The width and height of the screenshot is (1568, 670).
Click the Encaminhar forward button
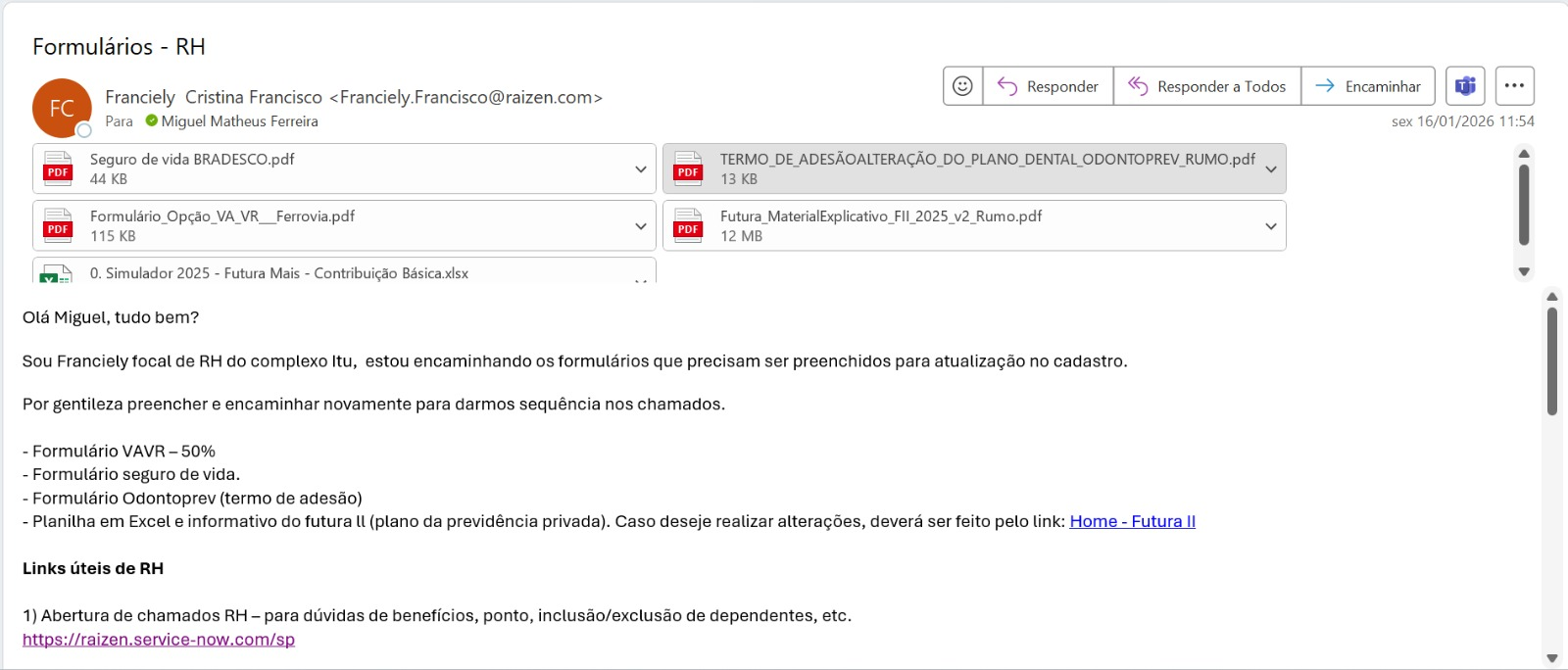point(1368,86)
